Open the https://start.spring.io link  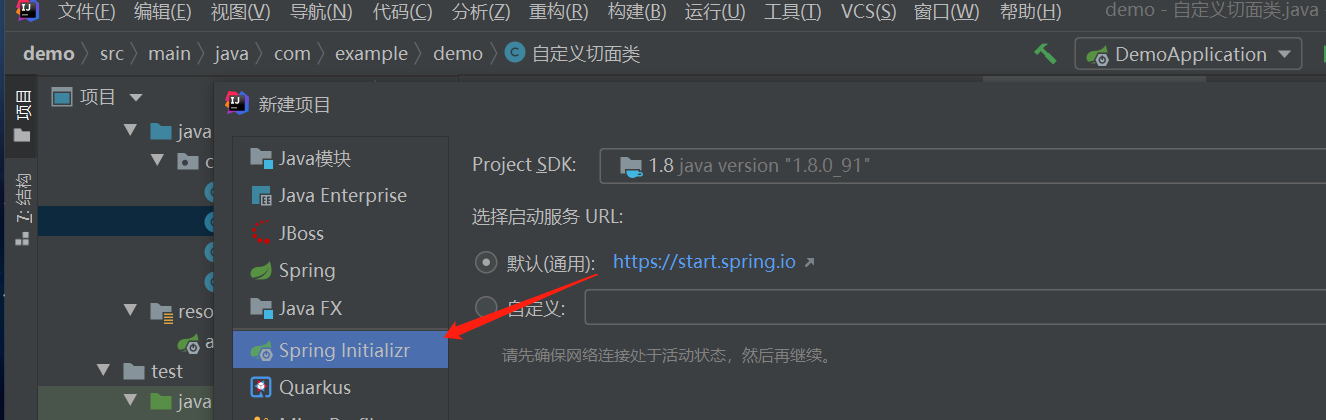pos(704,262)
